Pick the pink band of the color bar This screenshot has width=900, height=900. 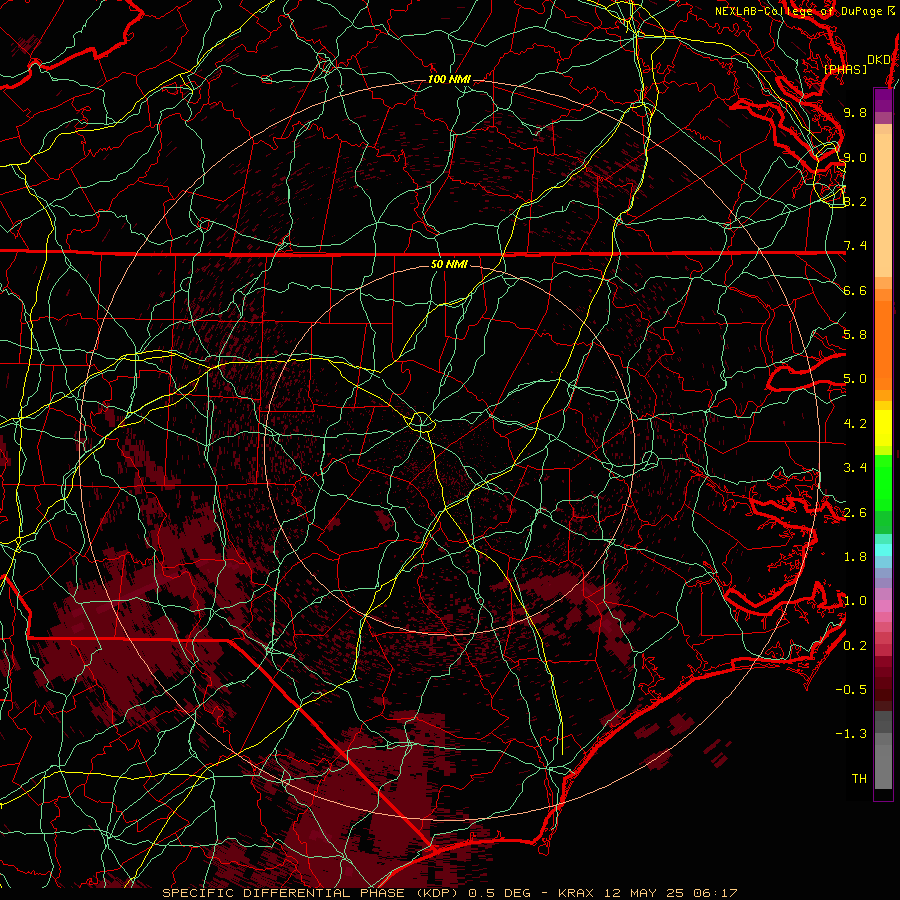884,606
